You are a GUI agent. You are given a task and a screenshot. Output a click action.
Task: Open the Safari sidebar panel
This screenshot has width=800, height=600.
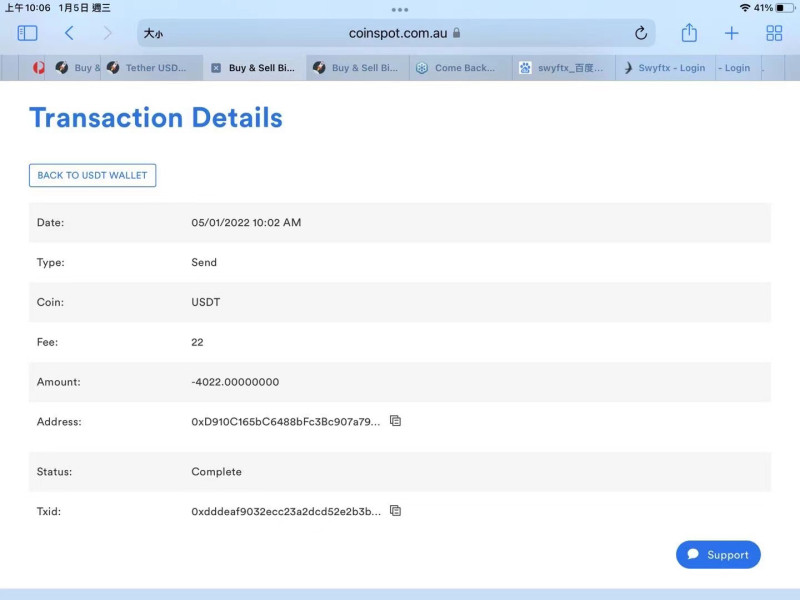[27, 33]
